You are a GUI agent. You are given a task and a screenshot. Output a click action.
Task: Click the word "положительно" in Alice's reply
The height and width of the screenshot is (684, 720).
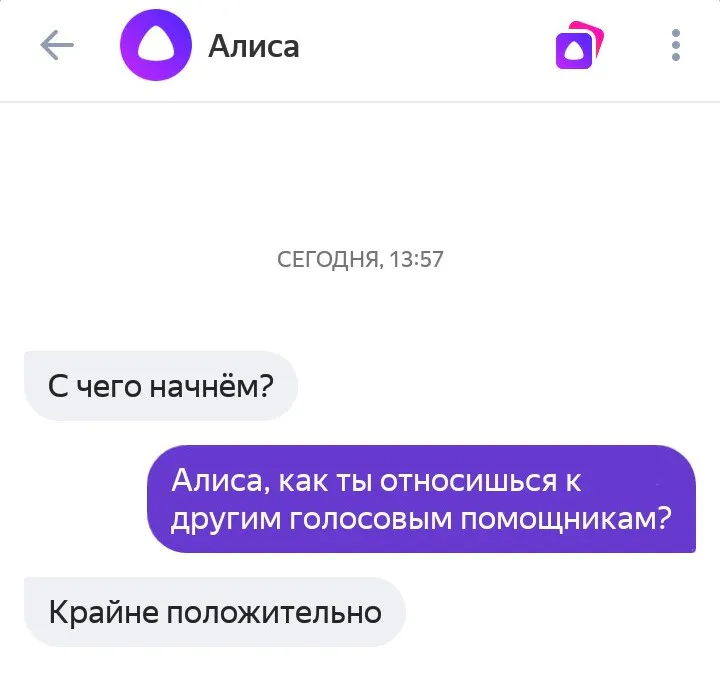coord(274,613)
